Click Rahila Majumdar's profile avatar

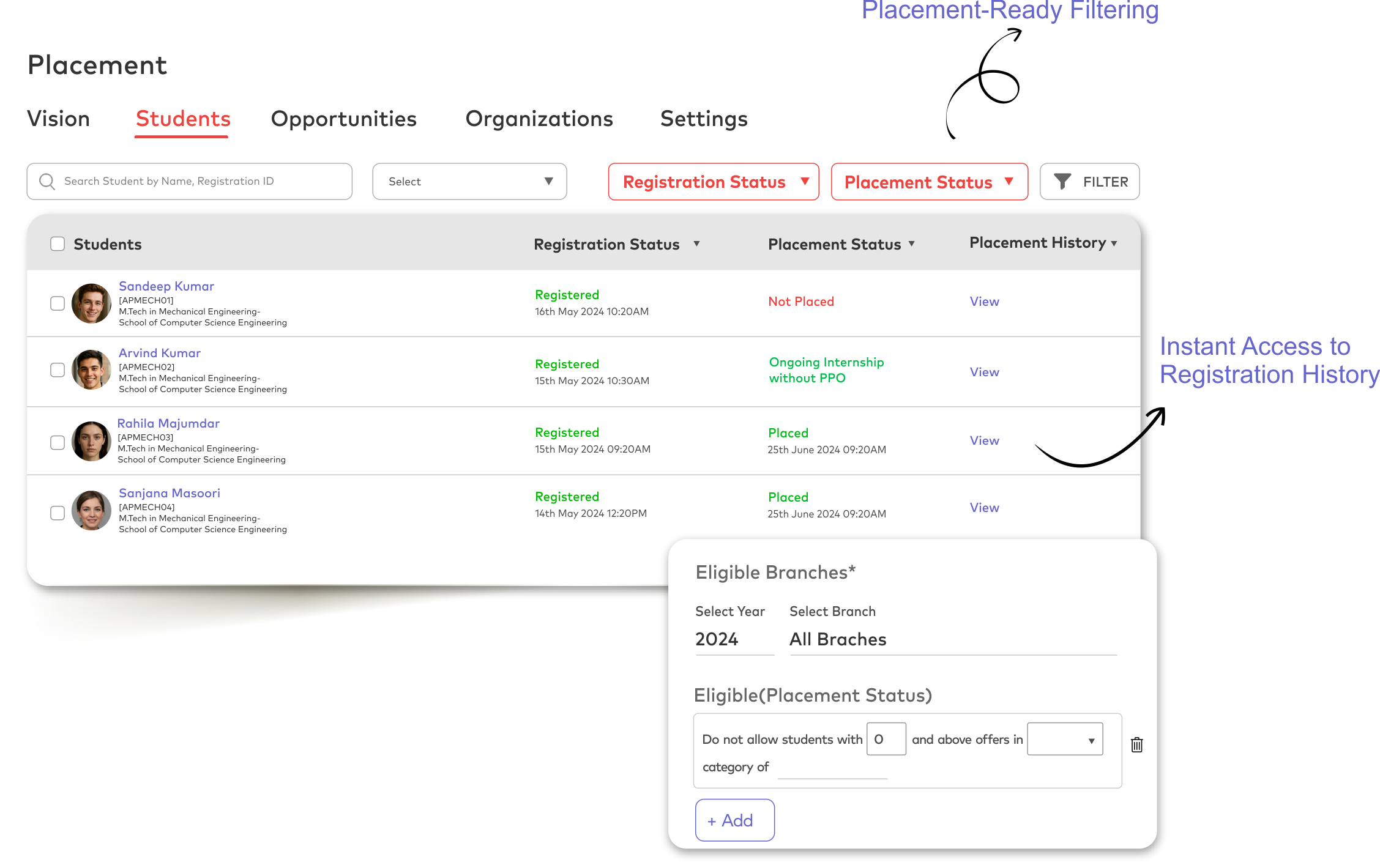point(91,441)
